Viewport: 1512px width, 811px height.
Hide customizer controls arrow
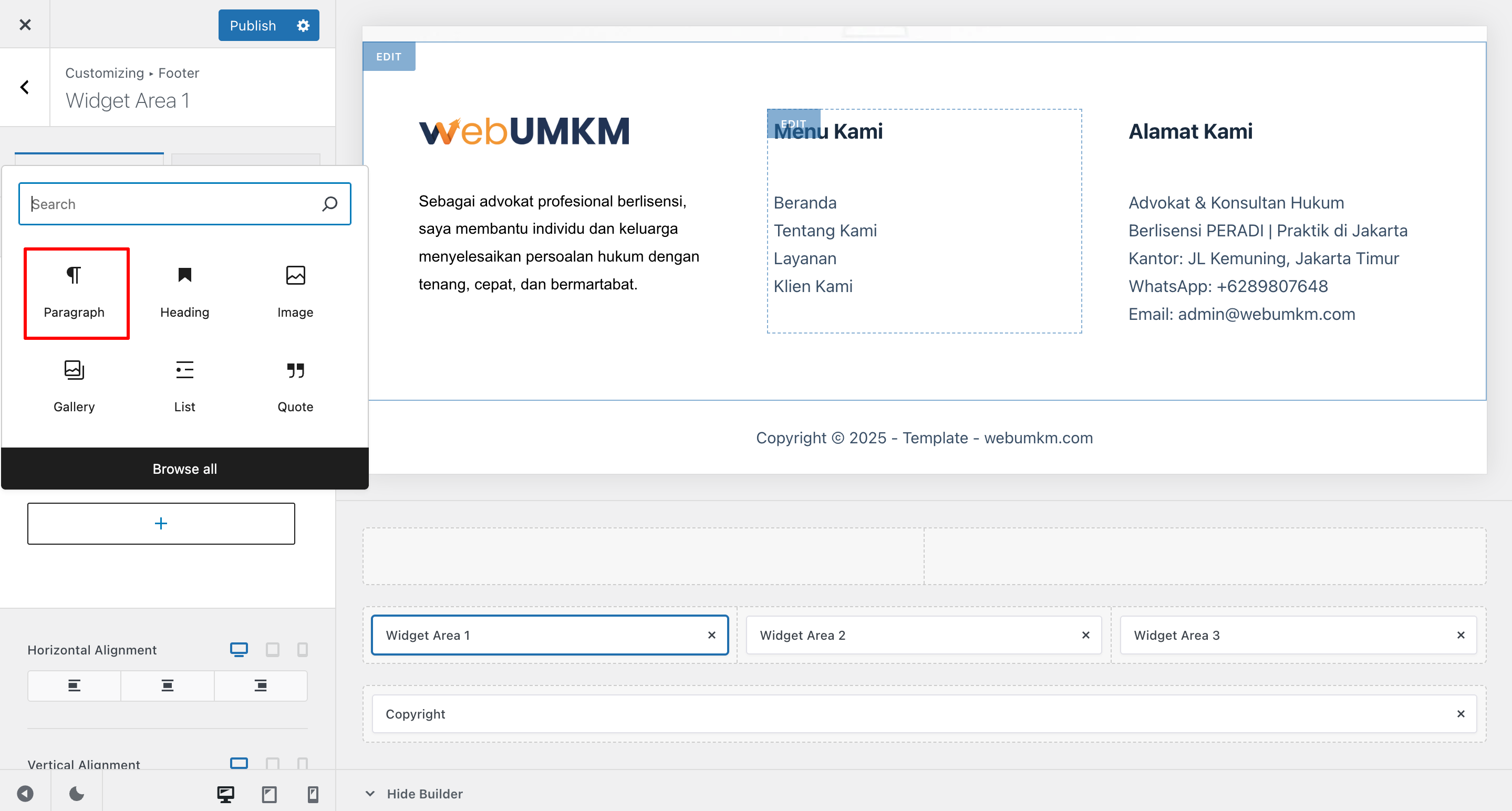(25, 793)
